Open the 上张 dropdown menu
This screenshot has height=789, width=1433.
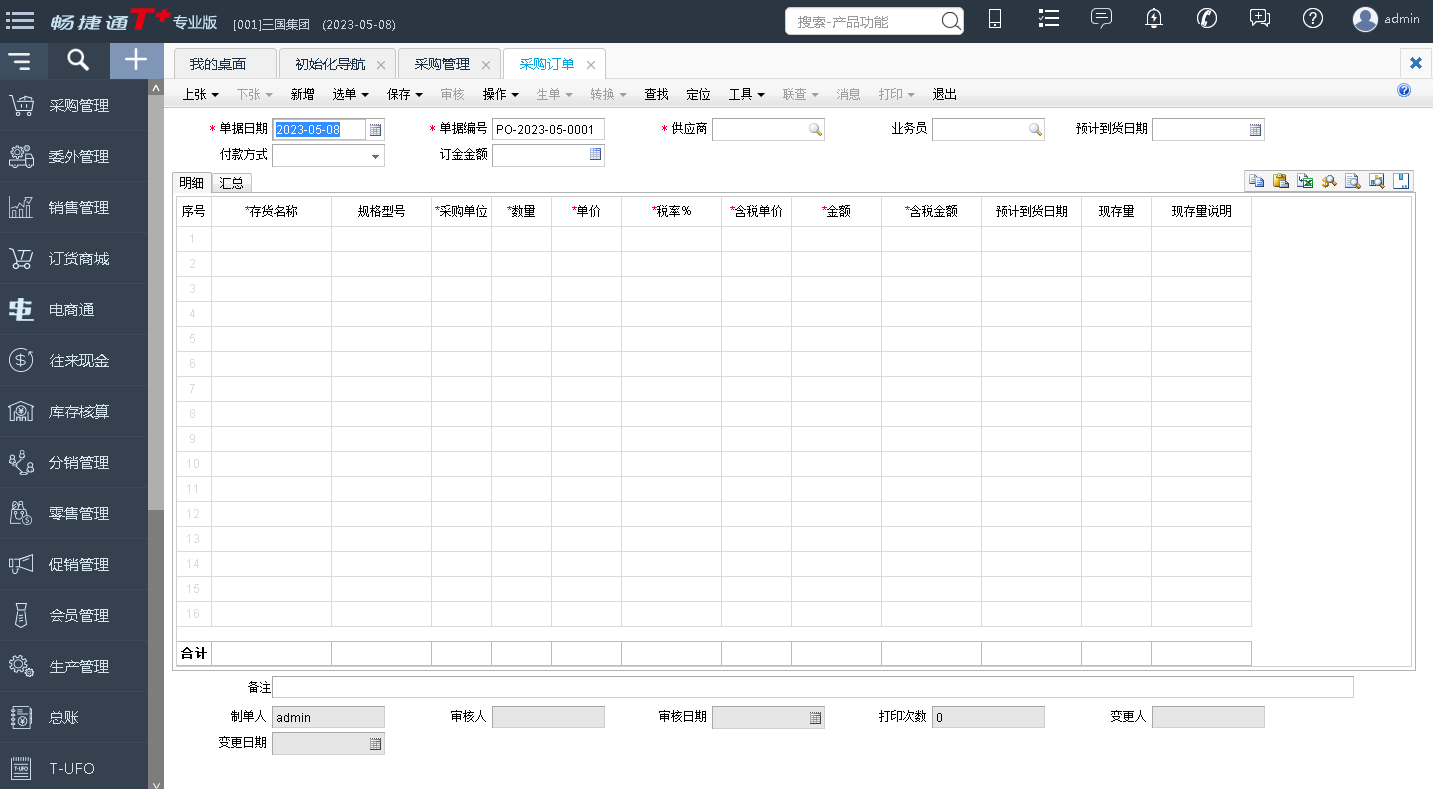pyautogui.click(x=201, y=94)
